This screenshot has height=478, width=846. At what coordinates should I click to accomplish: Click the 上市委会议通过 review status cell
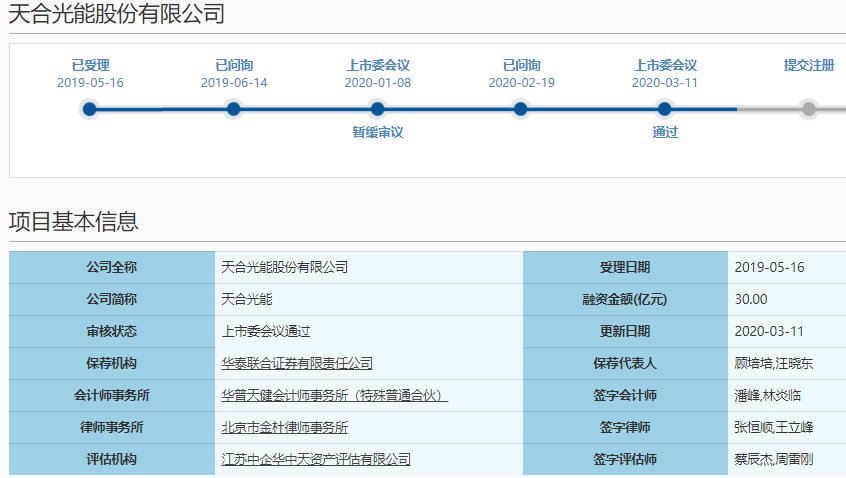click(x=266, y=331)
